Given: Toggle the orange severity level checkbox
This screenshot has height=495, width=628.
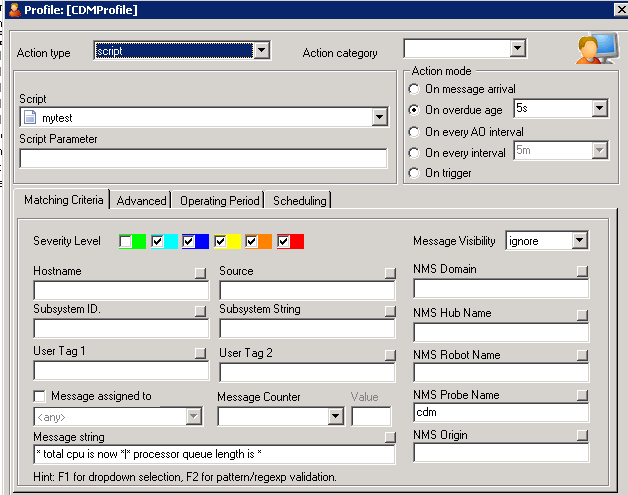Looking at the screenshot, I should 252,241.
